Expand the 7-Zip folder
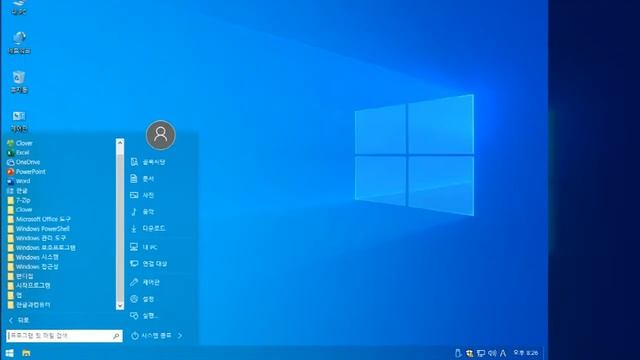The width and height of the screenshot is (640, 360). [19, 200]
